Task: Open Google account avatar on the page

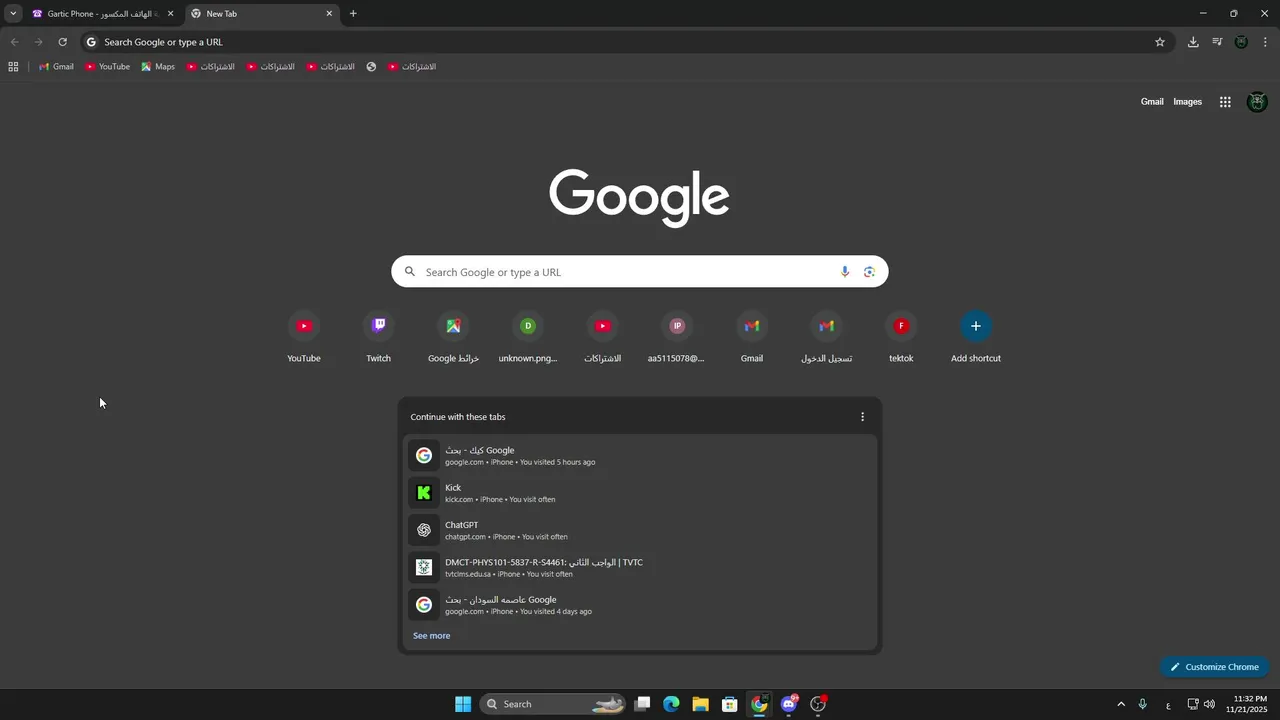Action: (1258, 102)
